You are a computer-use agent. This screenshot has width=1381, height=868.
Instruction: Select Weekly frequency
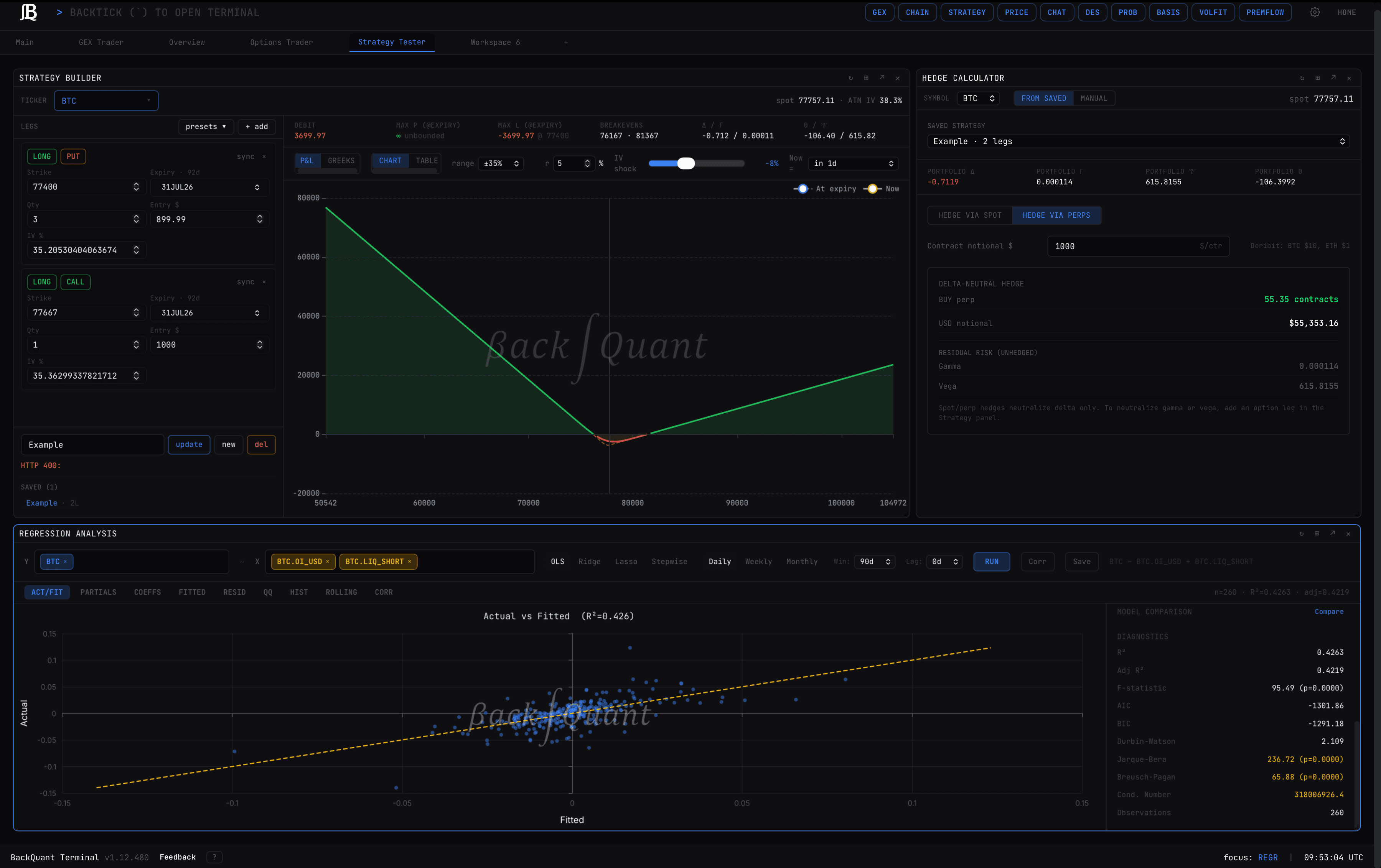758,561
